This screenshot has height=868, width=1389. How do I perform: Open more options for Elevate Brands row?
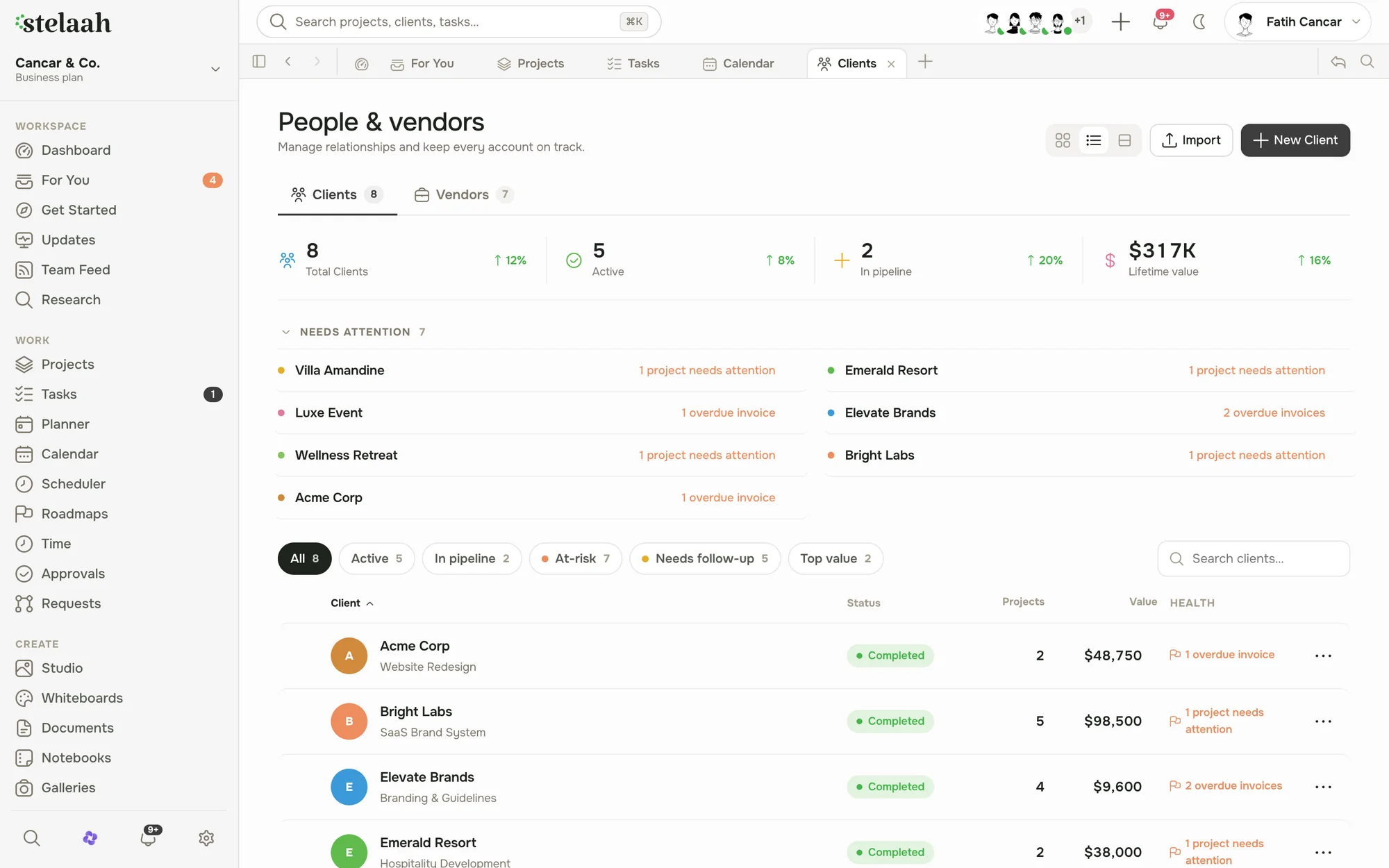pyautogui.click(x=1323, y=787)
